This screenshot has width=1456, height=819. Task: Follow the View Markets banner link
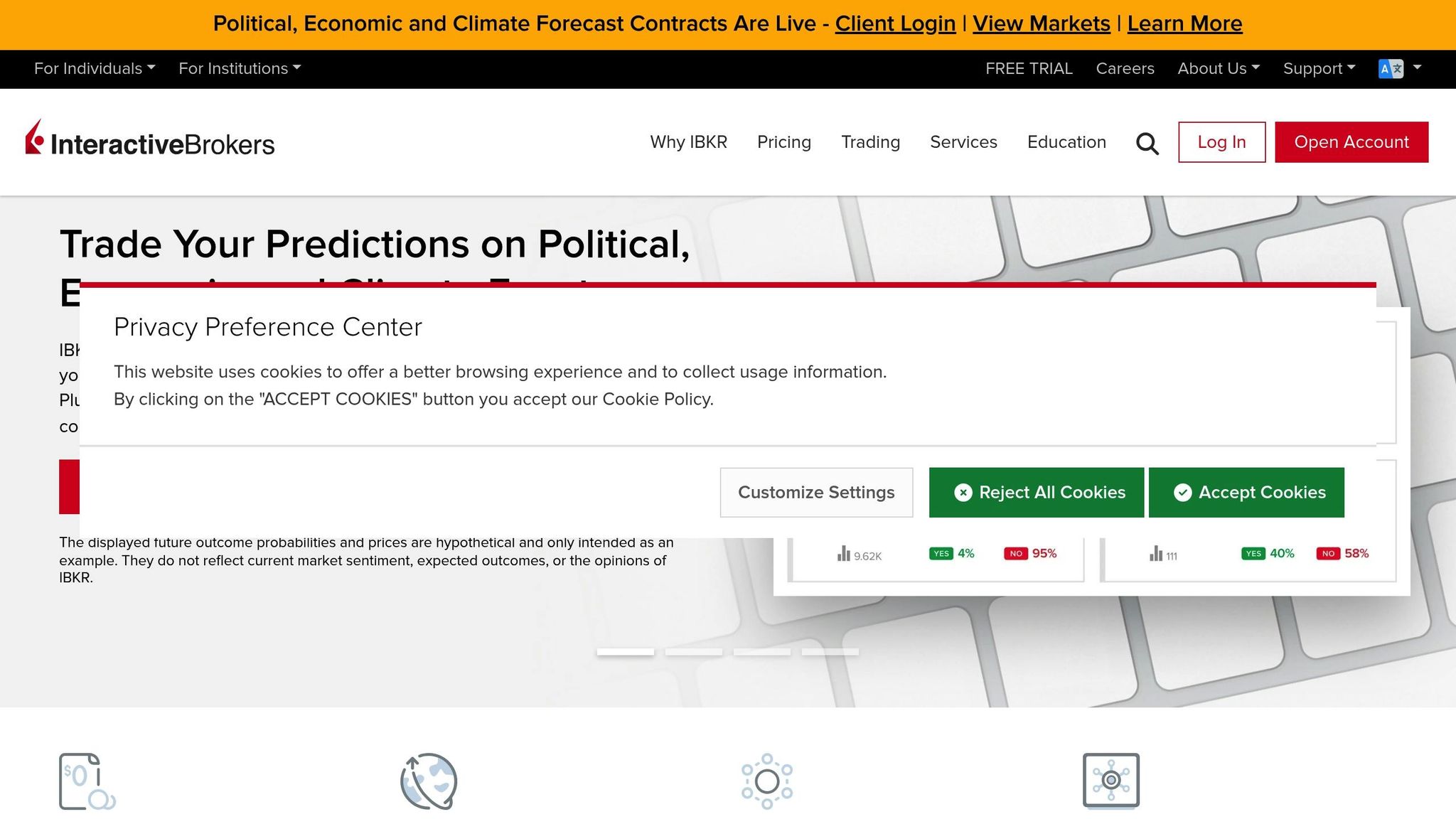point(1041,23)
